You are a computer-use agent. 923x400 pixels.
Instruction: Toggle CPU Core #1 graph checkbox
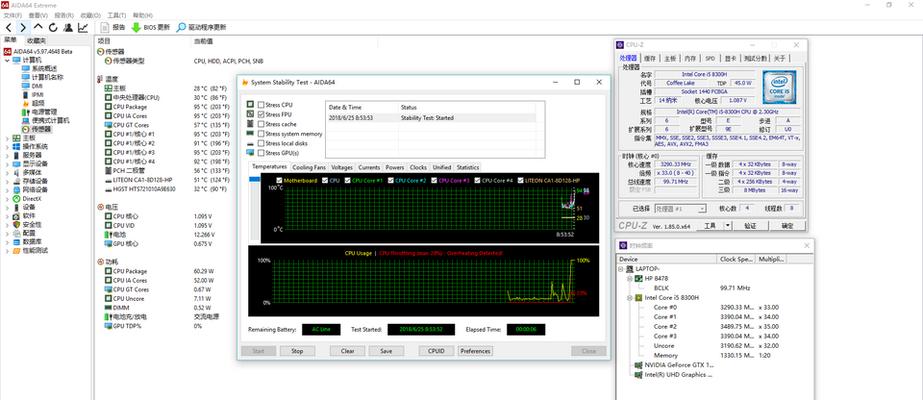347,181
